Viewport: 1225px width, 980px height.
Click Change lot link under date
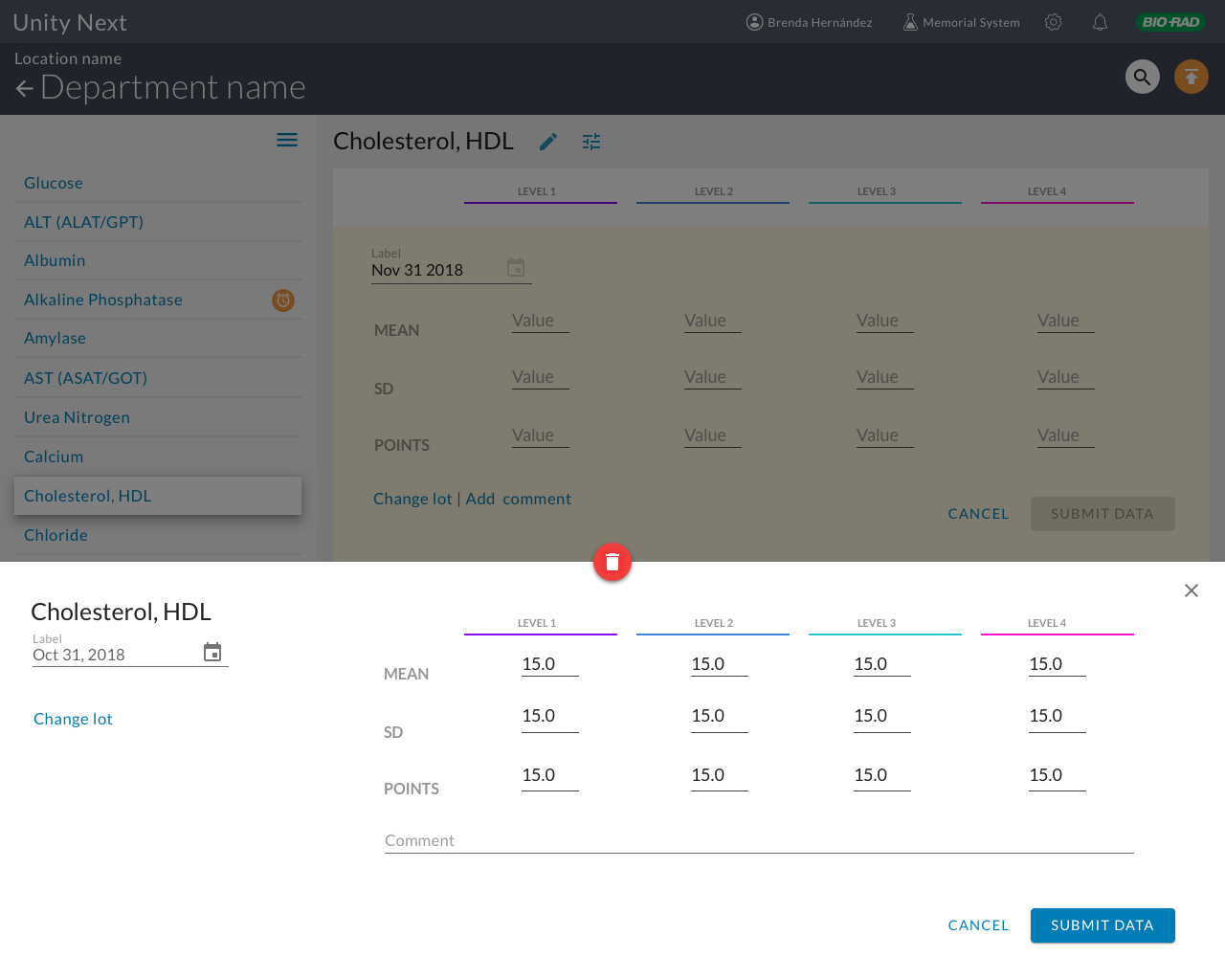pyautogui.click(x=73, y=719)
